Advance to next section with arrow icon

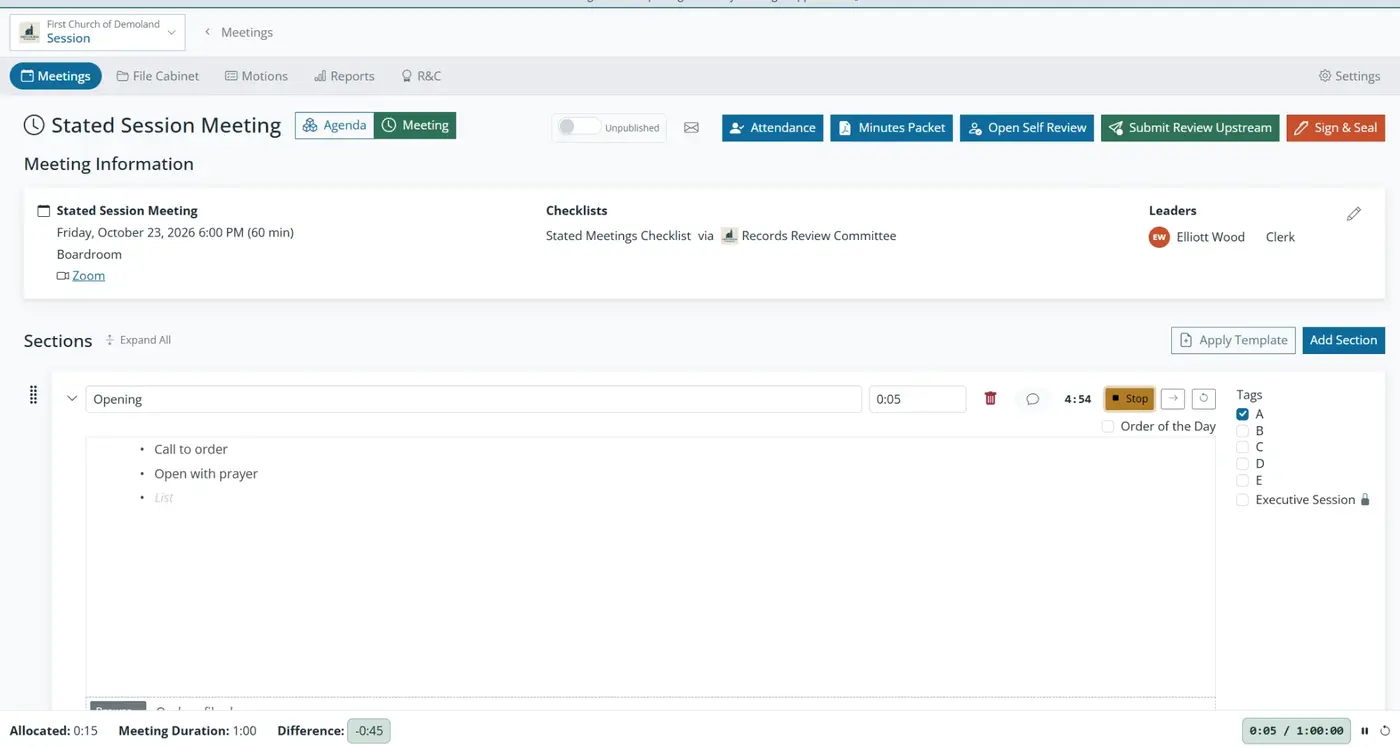pyautogui.click(x=1173, y=398)
